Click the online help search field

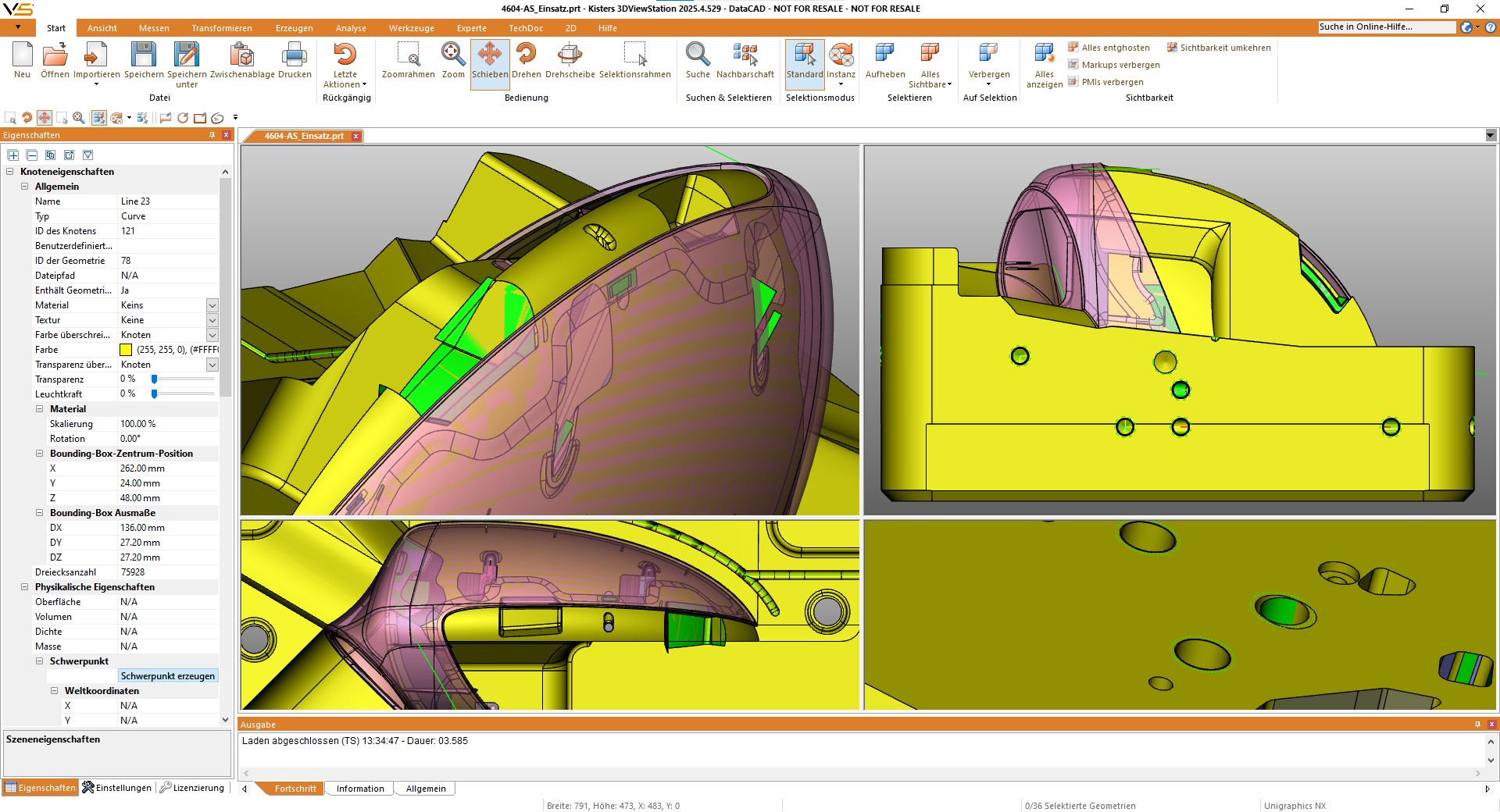point(1386,27)
